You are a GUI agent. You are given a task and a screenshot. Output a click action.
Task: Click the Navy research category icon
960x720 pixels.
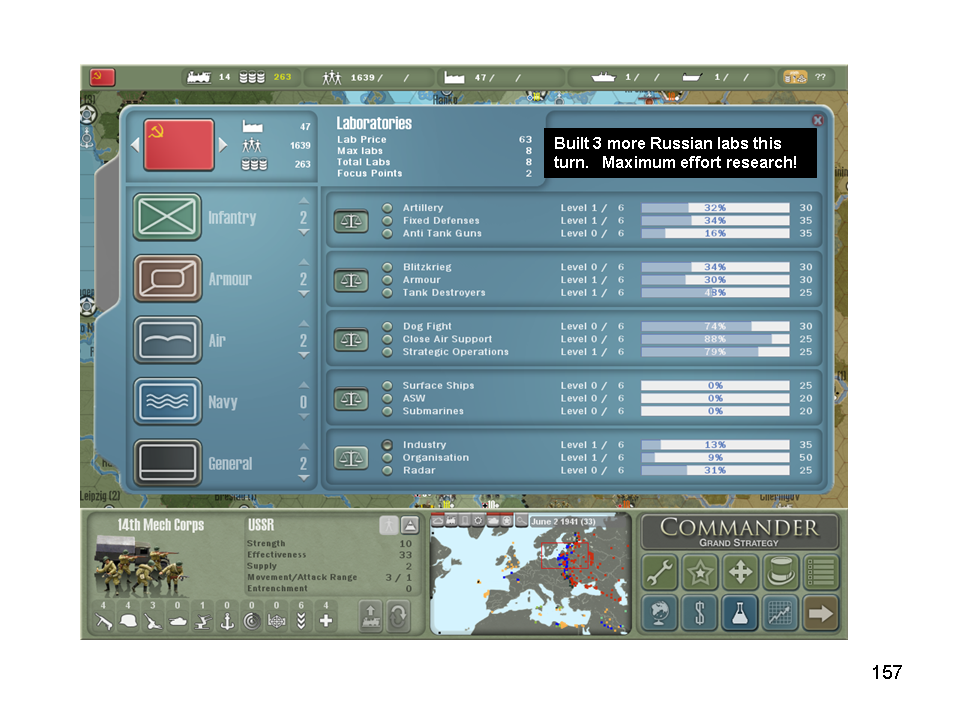(167, 402)
